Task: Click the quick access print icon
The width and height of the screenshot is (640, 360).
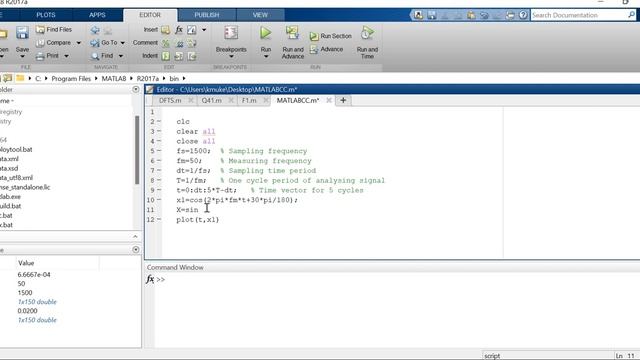Action: click(x=510, y=15)
